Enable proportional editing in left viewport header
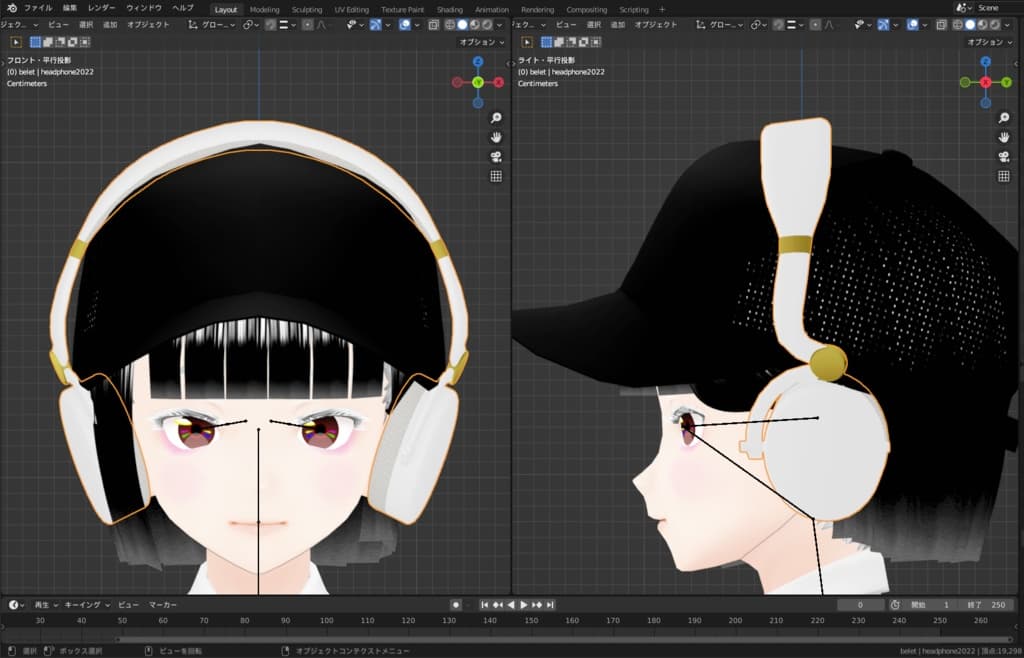 click(307, 24)
